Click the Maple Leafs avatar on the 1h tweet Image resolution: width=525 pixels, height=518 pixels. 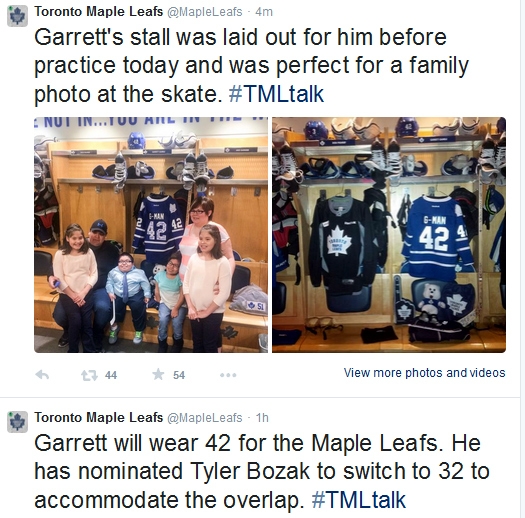click(x=17, y=422)
